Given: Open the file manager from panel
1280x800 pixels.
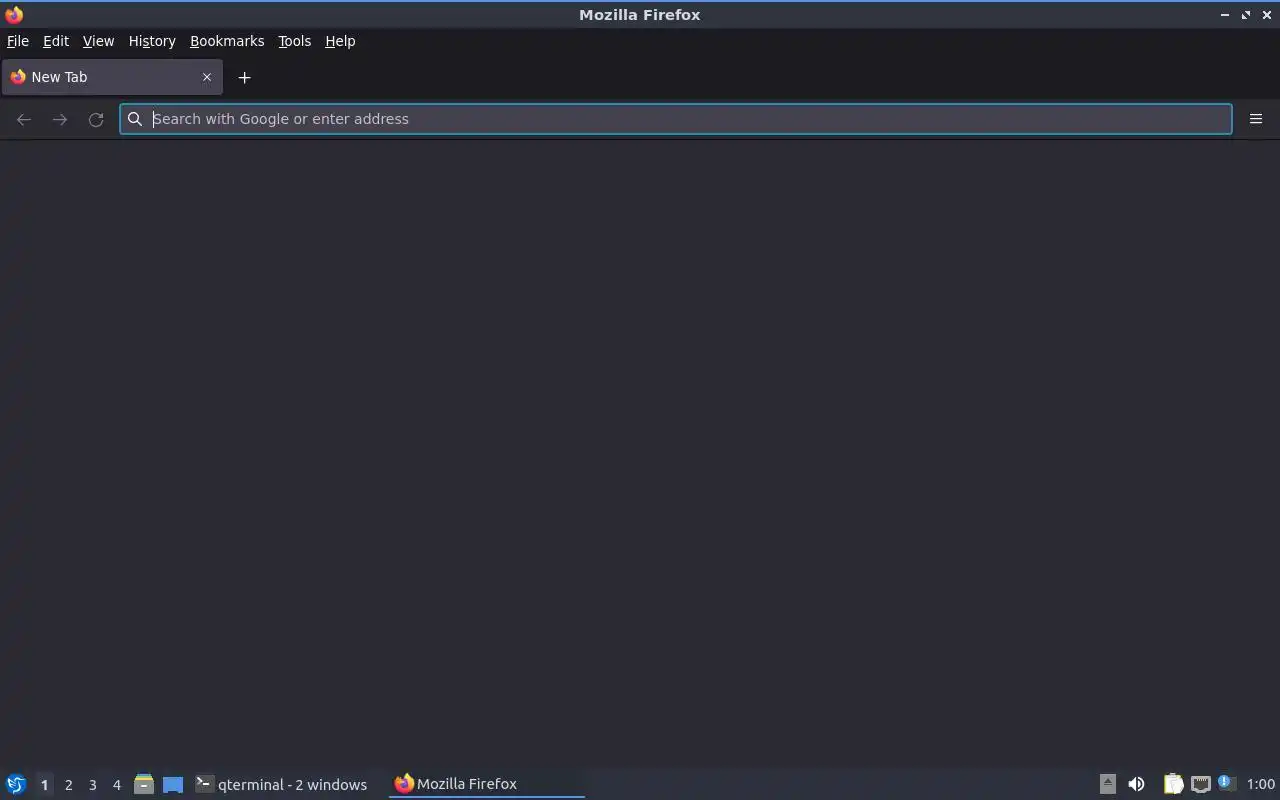Looking at the screenshot, I should (x=144, y=784).
